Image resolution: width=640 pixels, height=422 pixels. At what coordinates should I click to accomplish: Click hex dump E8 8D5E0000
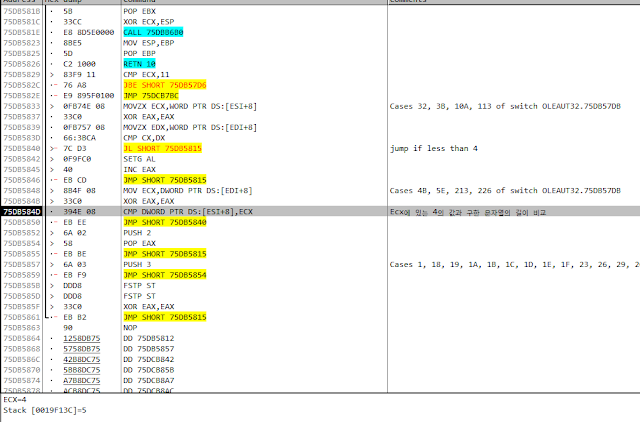[89, 32]
